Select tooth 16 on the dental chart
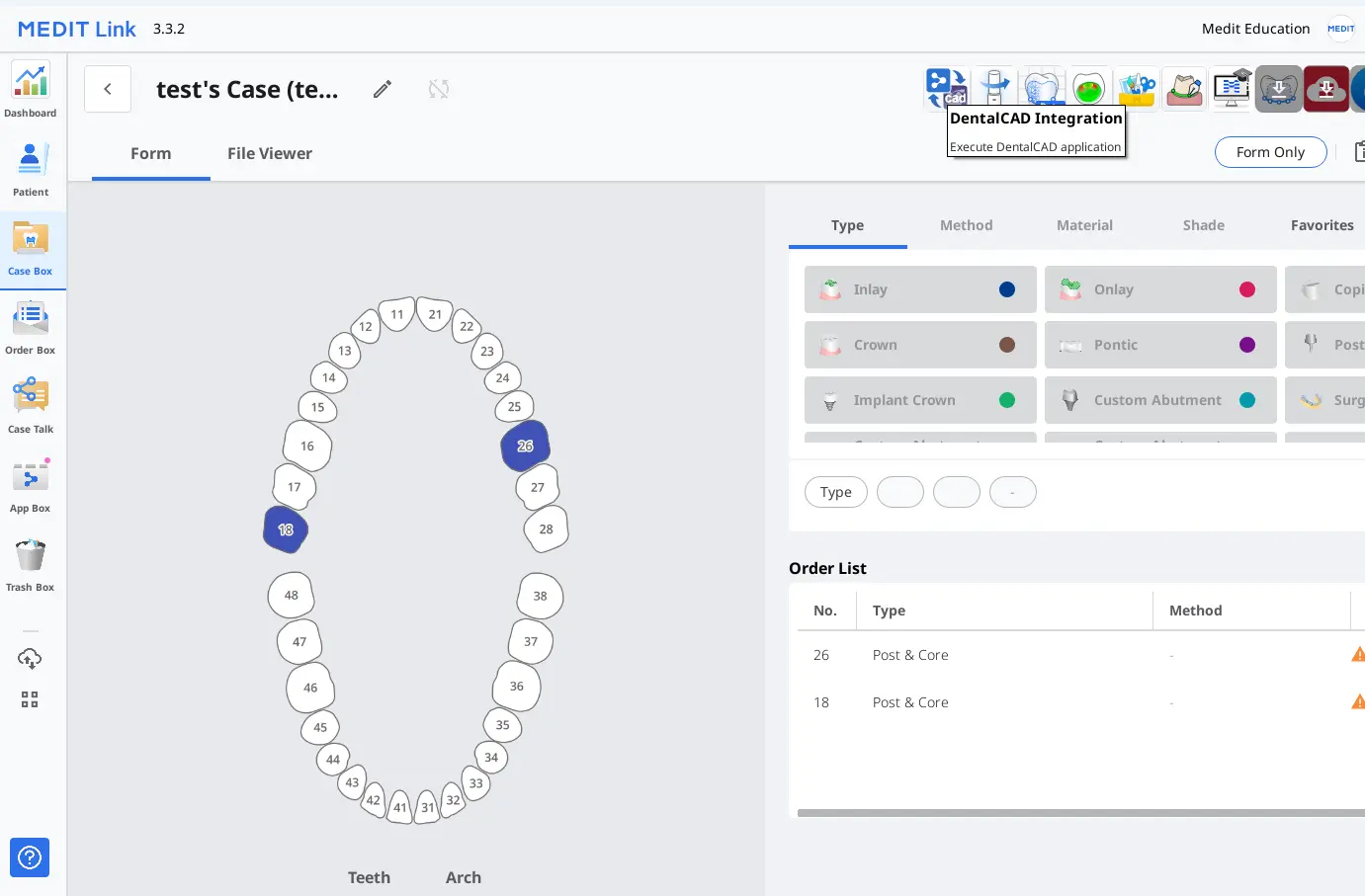Viewport: 1365px width, 896px height. (307, 447)
